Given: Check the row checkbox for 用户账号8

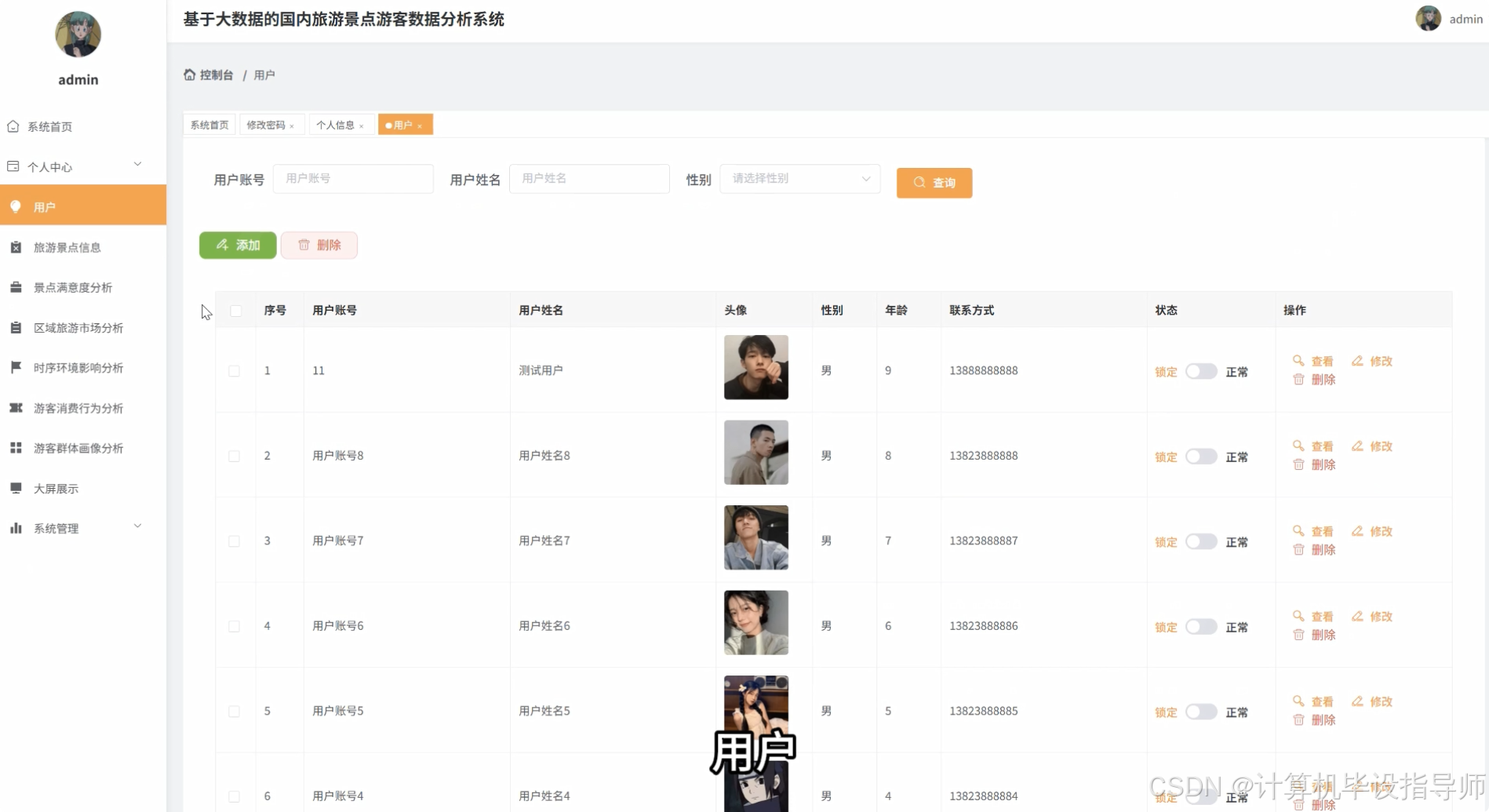Looking at the screenshot, I should tap(234, 456).
